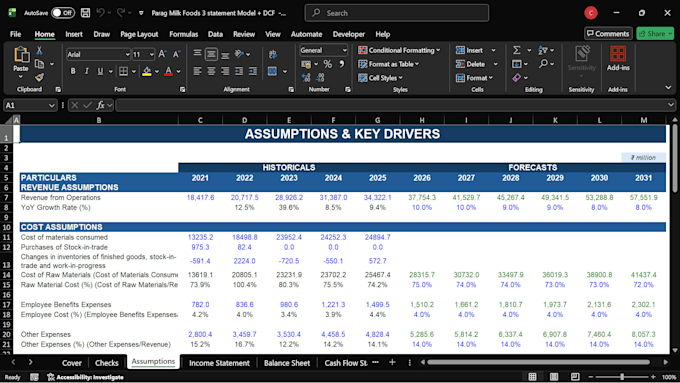The height and width of the screenshot is (383, 680).
Task: Switch to the Income Statement sheet tab
Action: pyautogui.click(x=219, y=363)
